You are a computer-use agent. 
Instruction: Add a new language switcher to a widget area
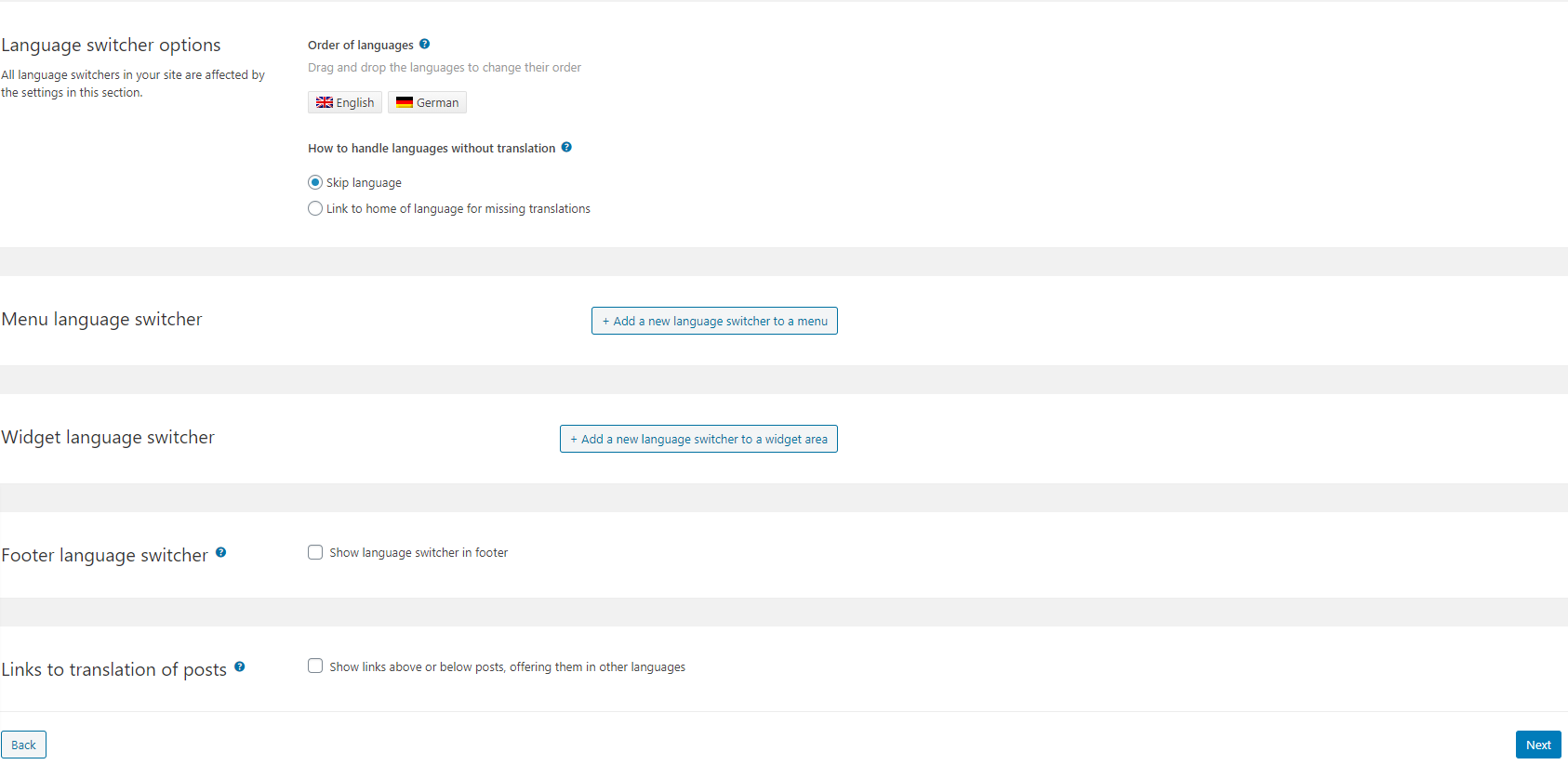click(698, 439)
